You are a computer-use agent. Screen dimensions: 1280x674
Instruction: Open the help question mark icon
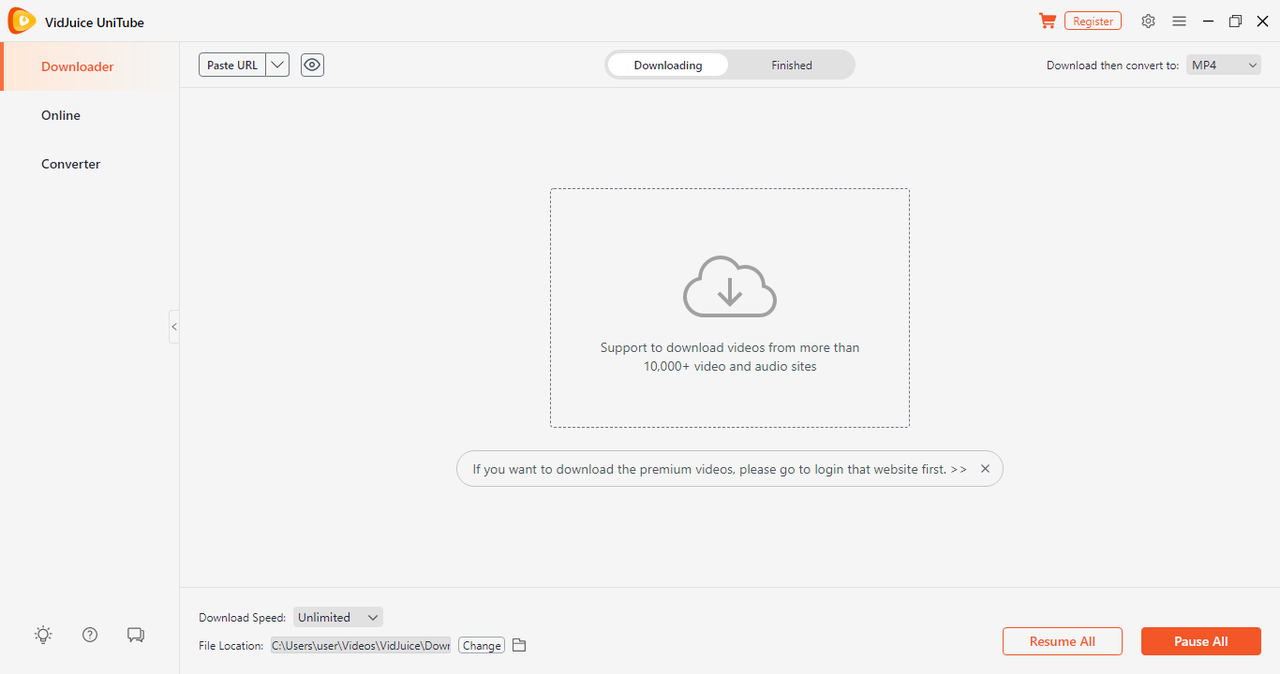(90, 634)
